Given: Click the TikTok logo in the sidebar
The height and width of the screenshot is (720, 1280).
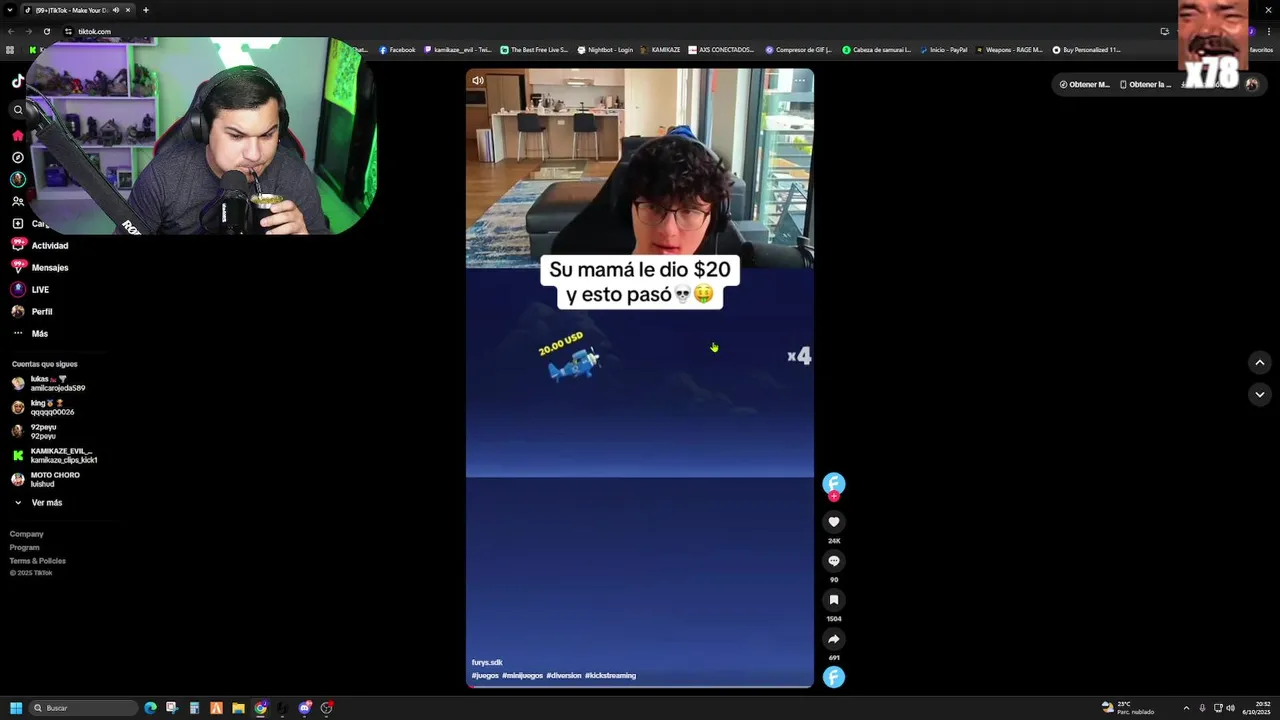Looking at the screenshot, I should pyautogui.click(x=17, y=82).
